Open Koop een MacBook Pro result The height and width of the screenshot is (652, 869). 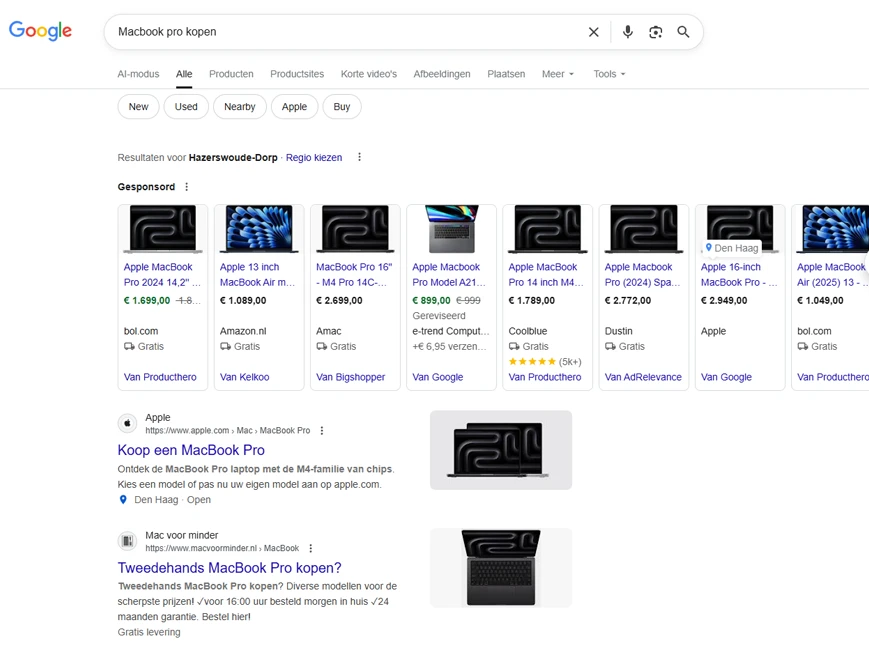coord(191,450)
